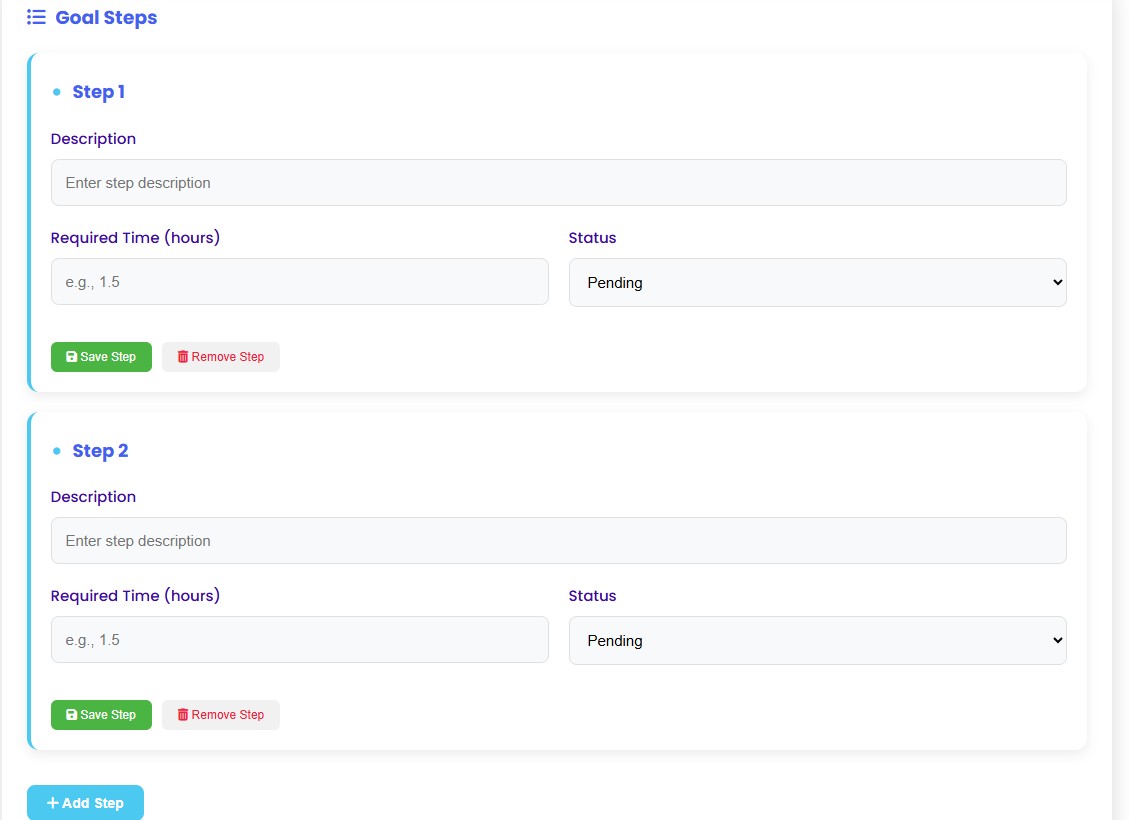1129x820 pixels.
Task: Click the plus icon on Add Step
Action: (x=53, y=803)
